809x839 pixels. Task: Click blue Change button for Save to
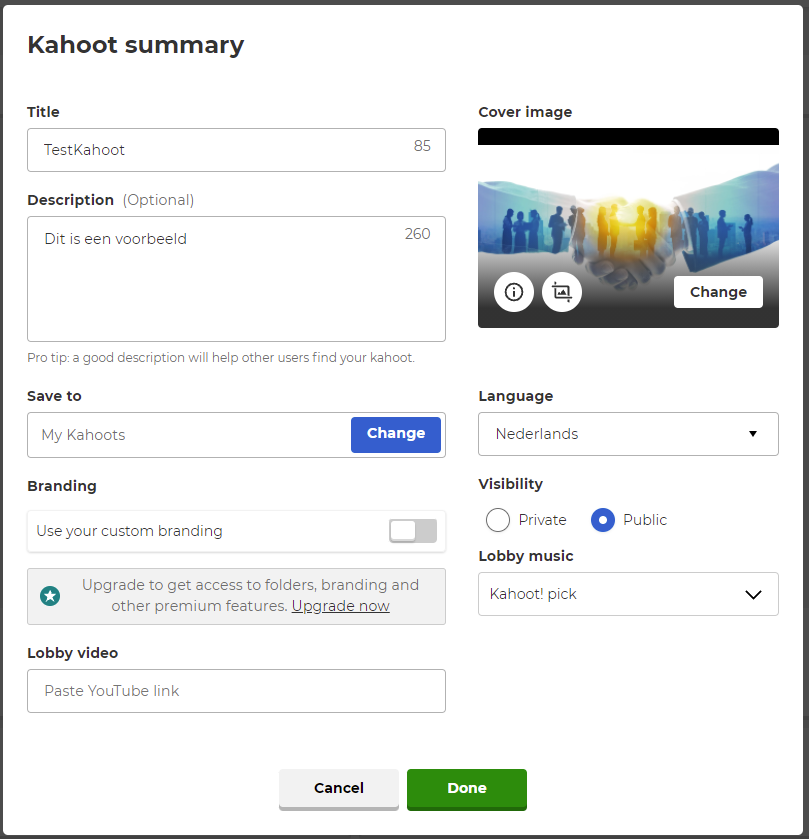396,434
